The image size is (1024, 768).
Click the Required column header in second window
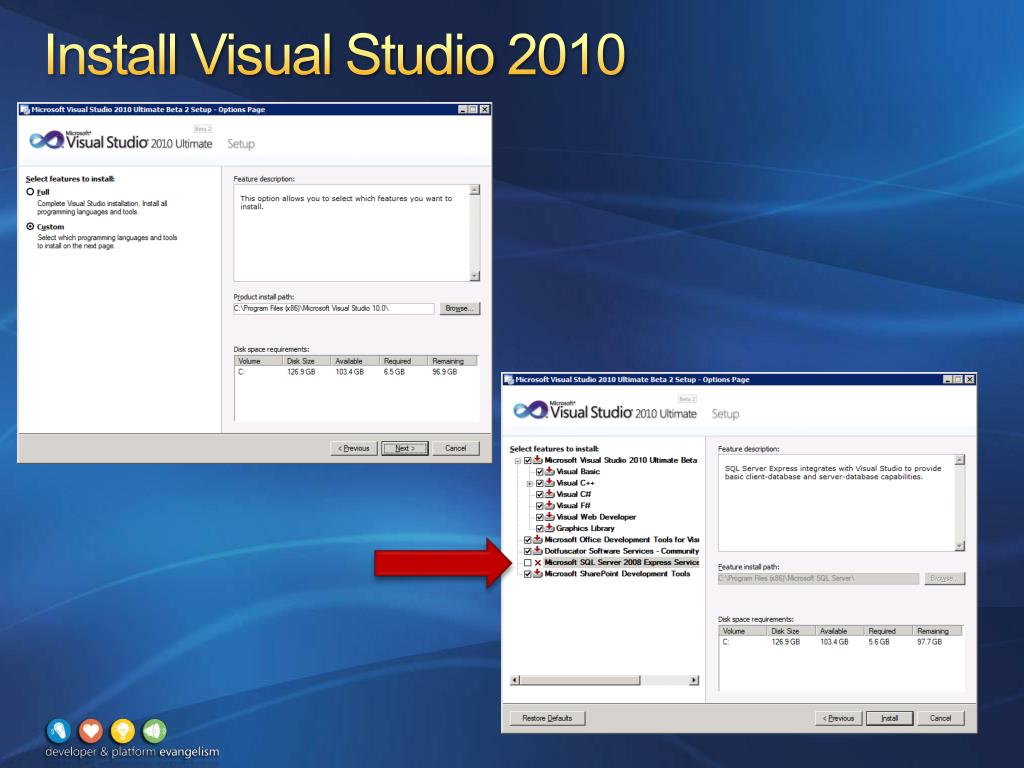(x=887, y=631)
